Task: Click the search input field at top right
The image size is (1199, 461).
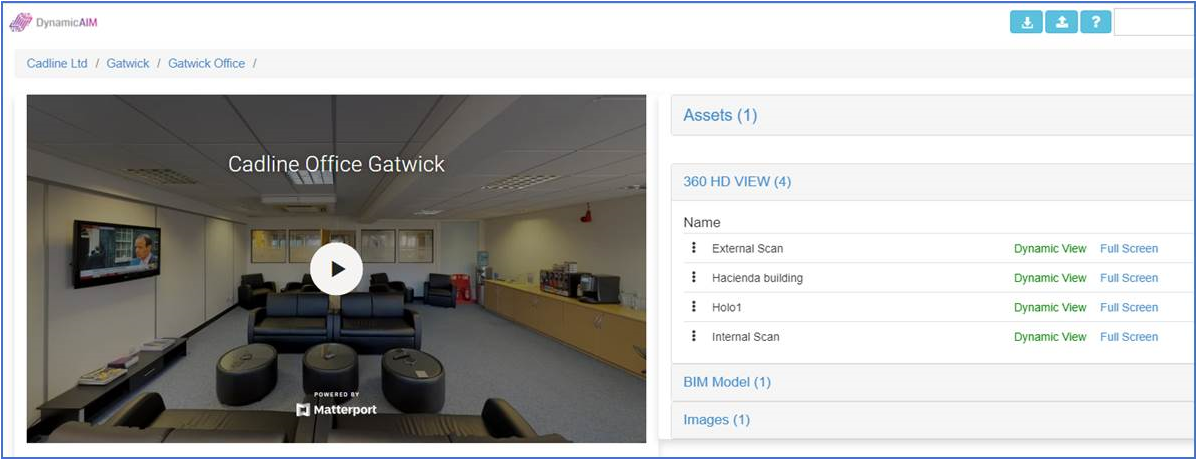Action: pyautogui.click(x=1155, y=22)
